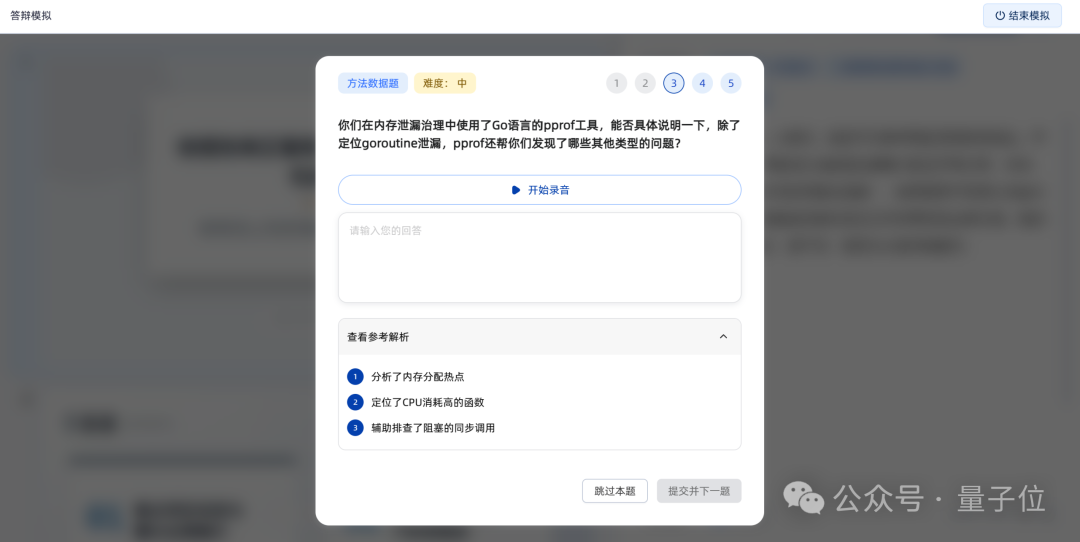Click reference point 定位了CPU消耗高的函数
The width and height of the screenshot is (1080, 542).
428,402
